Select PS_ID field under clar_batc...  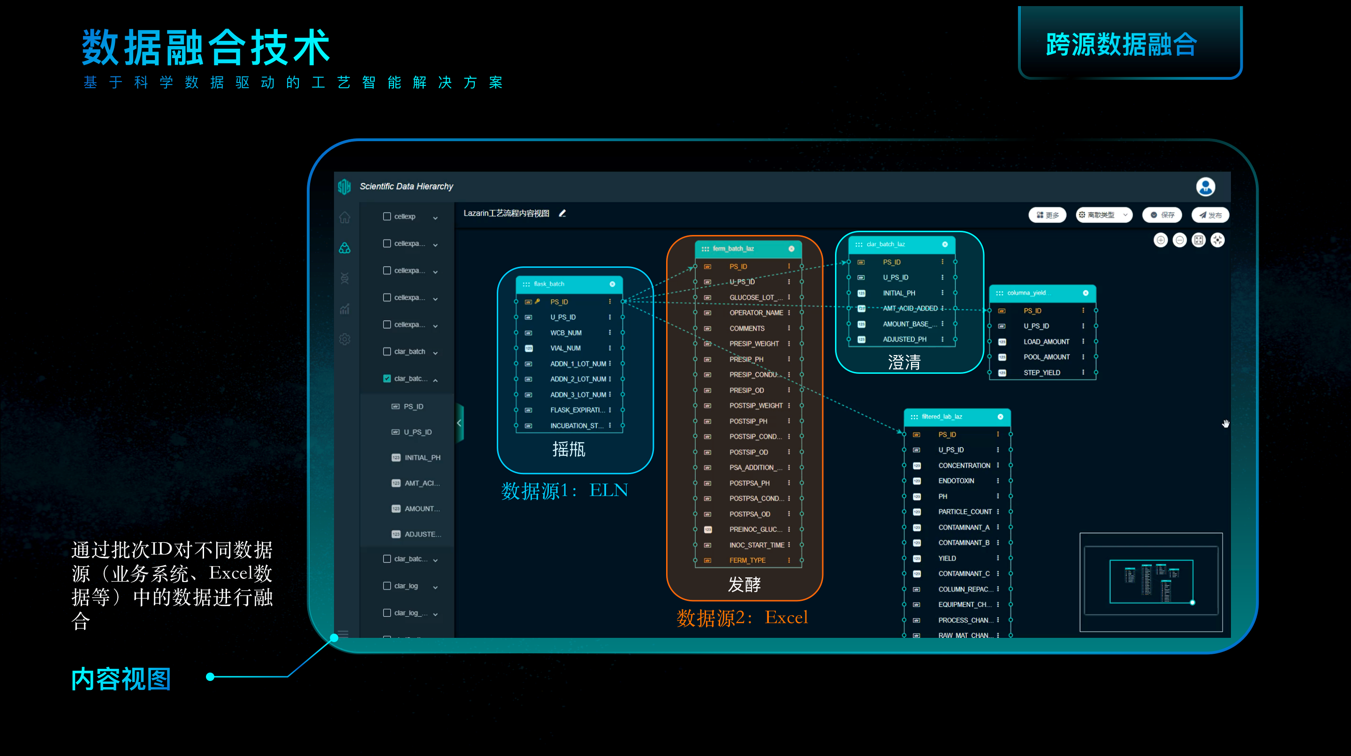click(413, 407)
